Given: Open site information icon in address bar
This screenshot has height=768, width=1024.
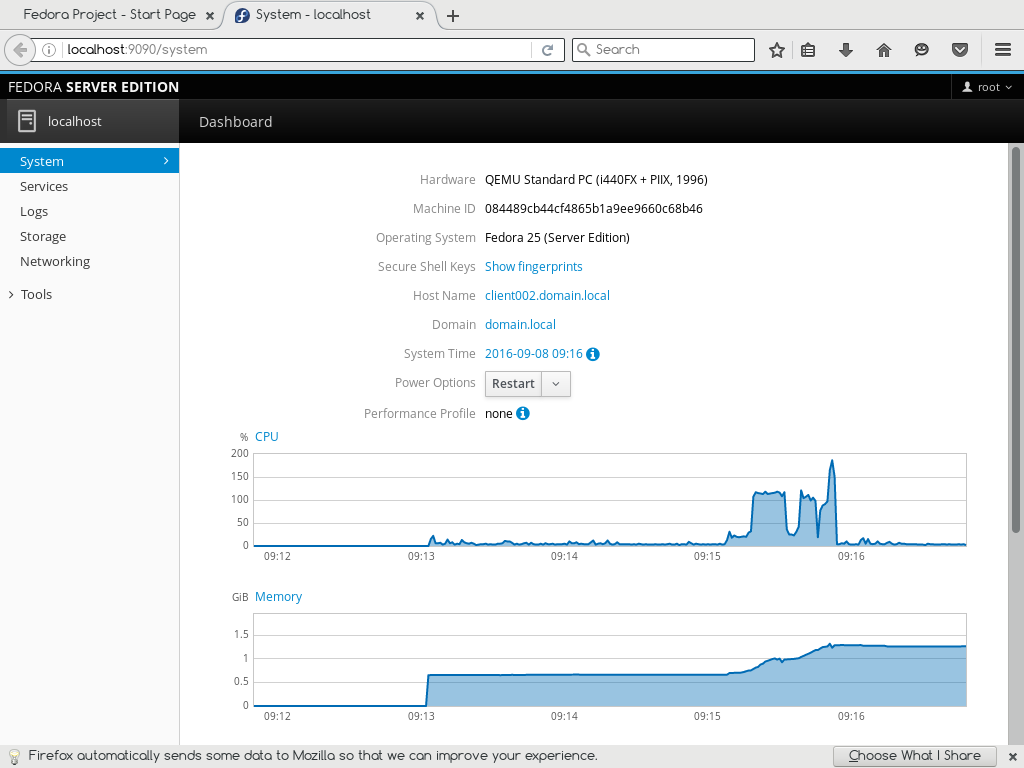Looking at the screenshot, I should click(x=49, y=50).
